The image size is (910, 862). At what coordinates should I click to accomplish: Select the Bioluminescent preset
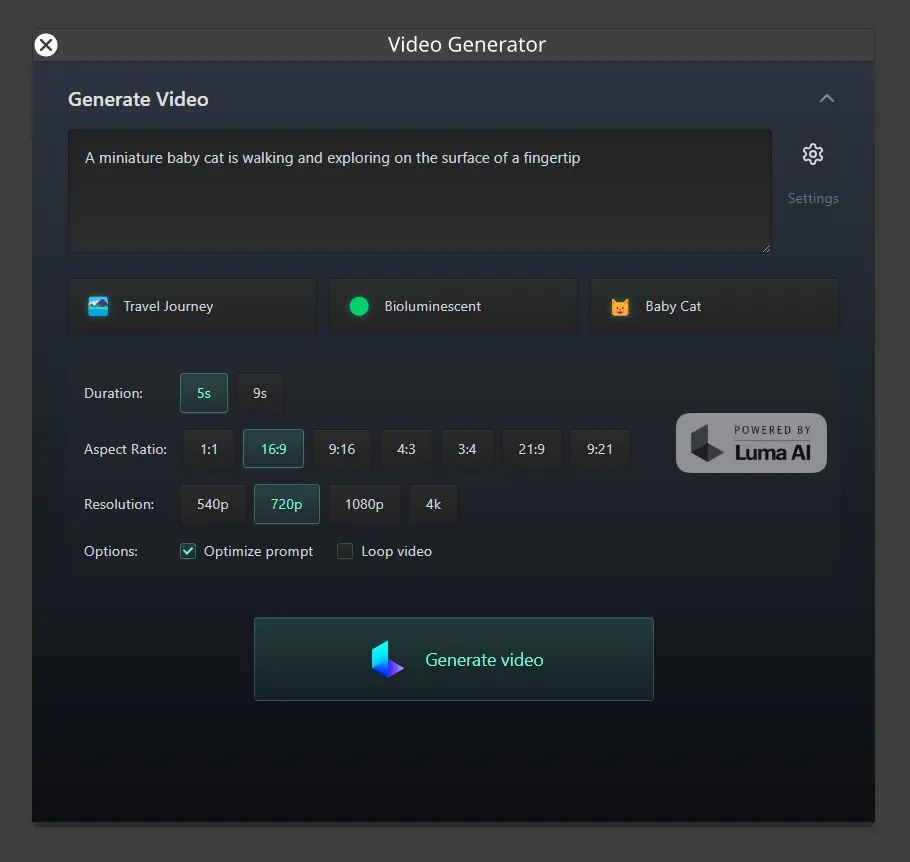pyautogui.click(x=453, y=306)
